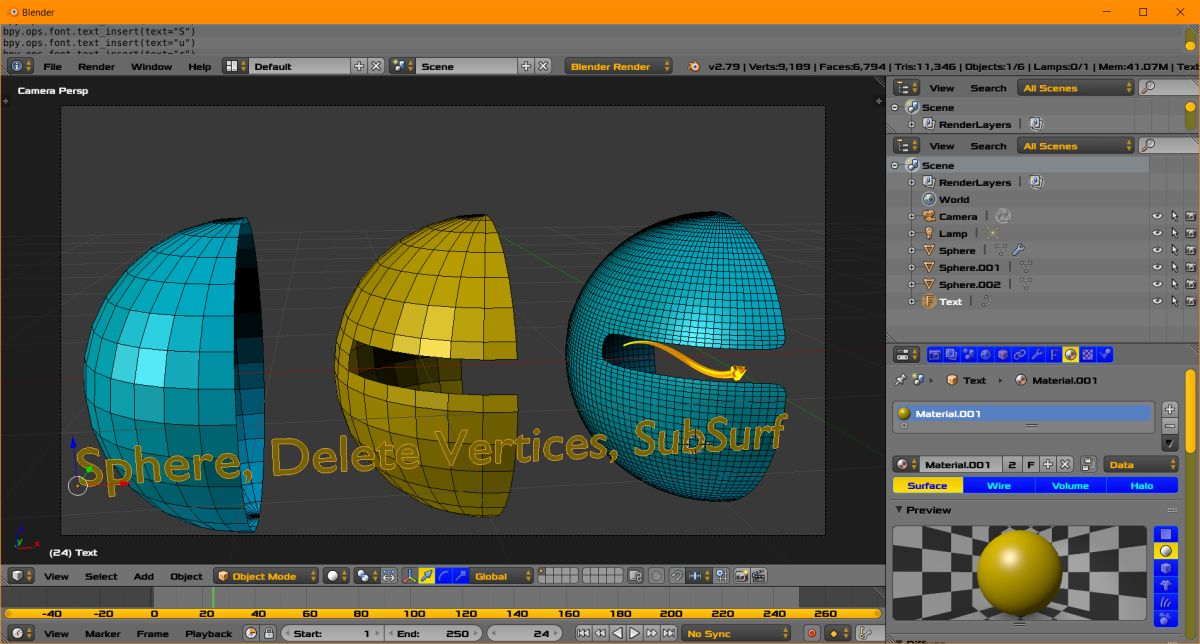Open the File menu
This screenshot has width=1200, height=644.
pyautogui.click(x=52, y=66)
